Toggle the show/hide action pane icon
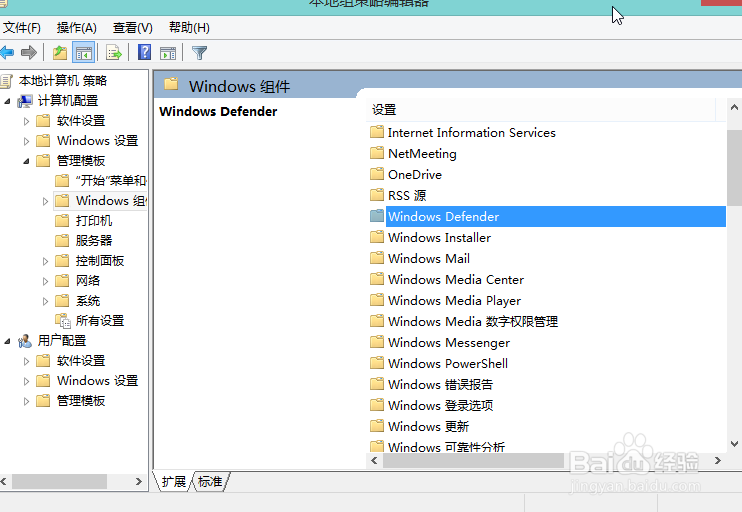 [168, 53]
